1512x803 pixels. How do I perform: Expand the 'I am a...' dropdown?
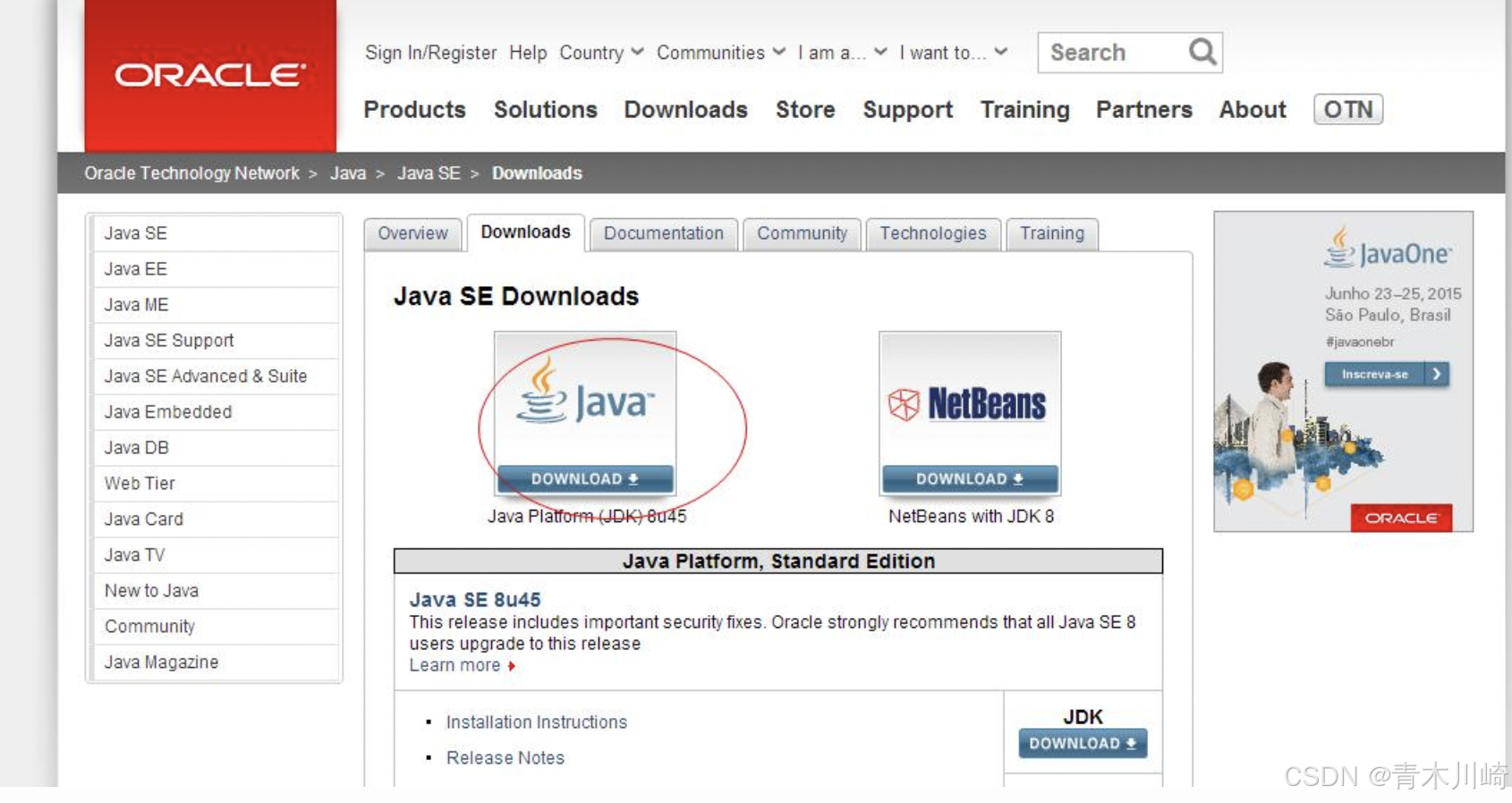(842, 53)
